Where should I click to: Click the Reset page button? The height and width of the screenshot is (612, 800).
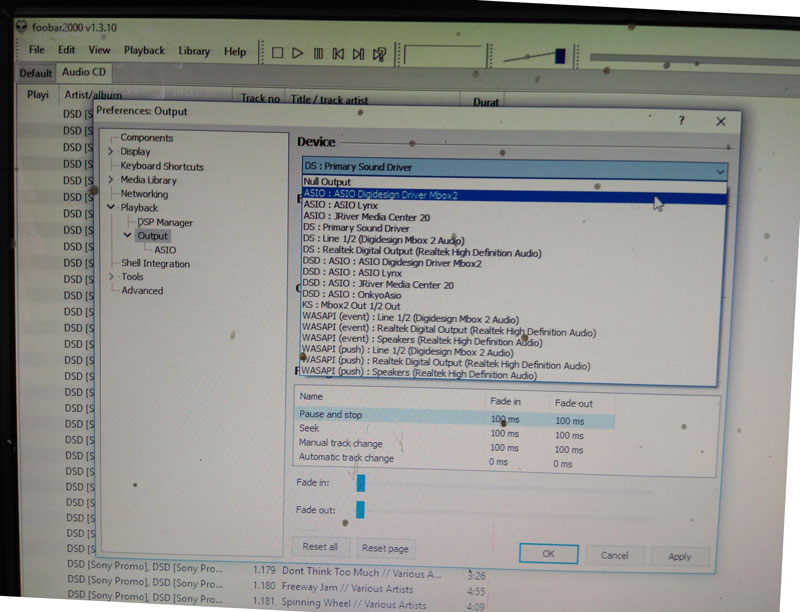point(385,548)
